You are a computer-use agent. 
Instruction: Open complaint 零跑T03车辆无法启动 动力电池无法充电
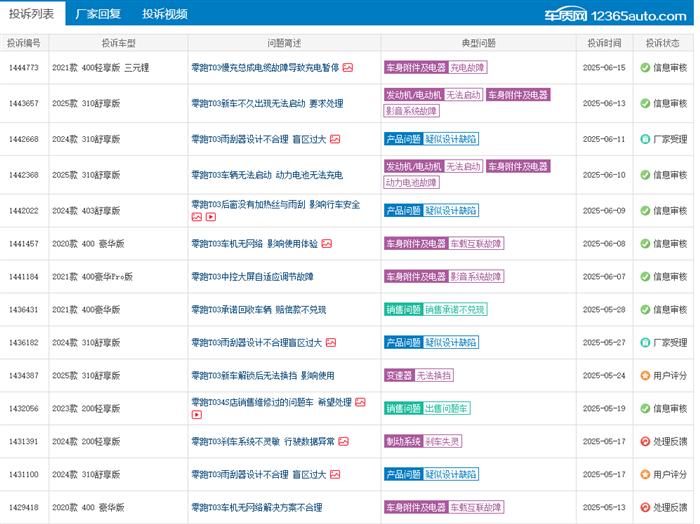[267, 175]
